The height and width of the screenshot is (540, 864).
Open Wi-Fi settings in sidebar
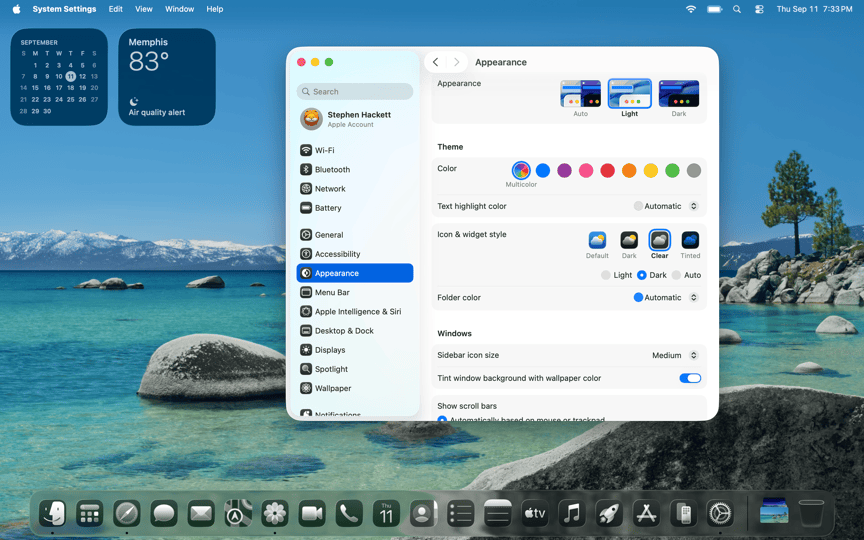tap(354, 150)
